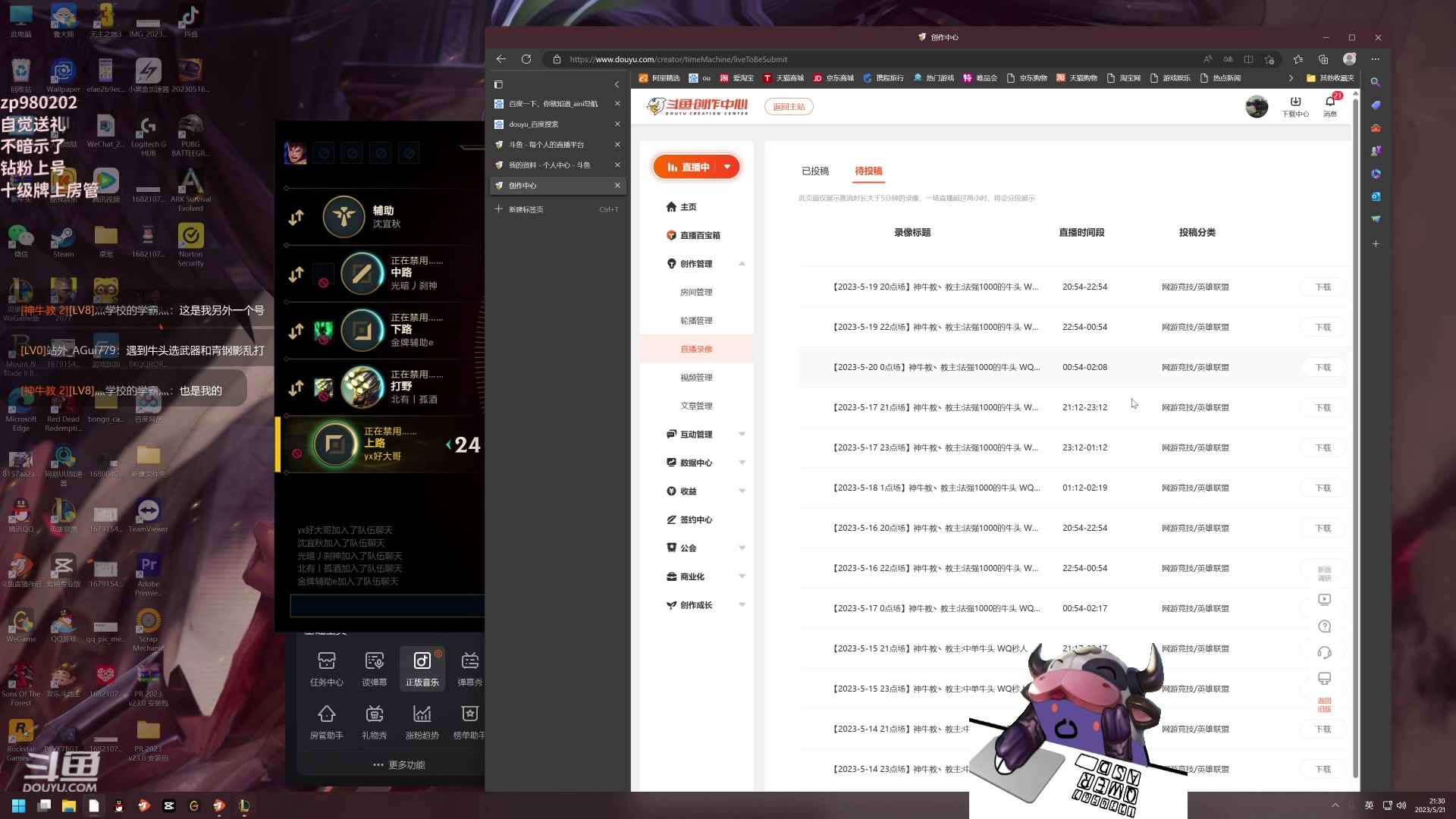Download the 2023-5-19 20点场 recording

tap(1323, 287)
